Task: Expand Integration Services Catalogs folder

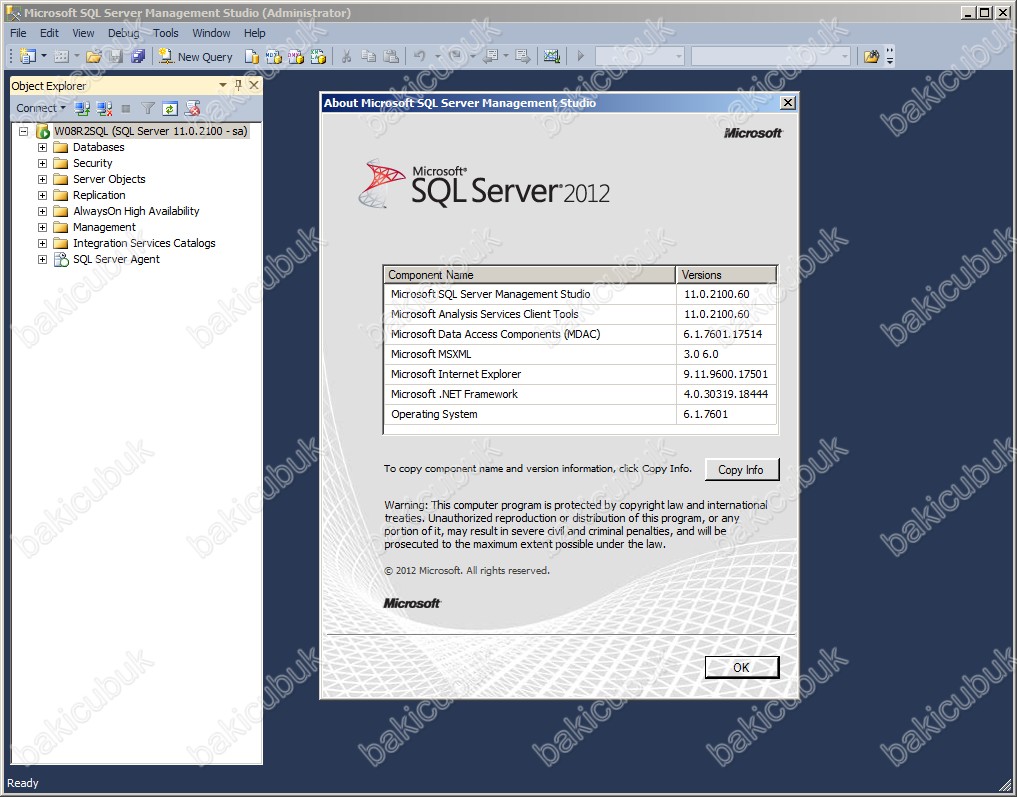Action: [42, 243]
